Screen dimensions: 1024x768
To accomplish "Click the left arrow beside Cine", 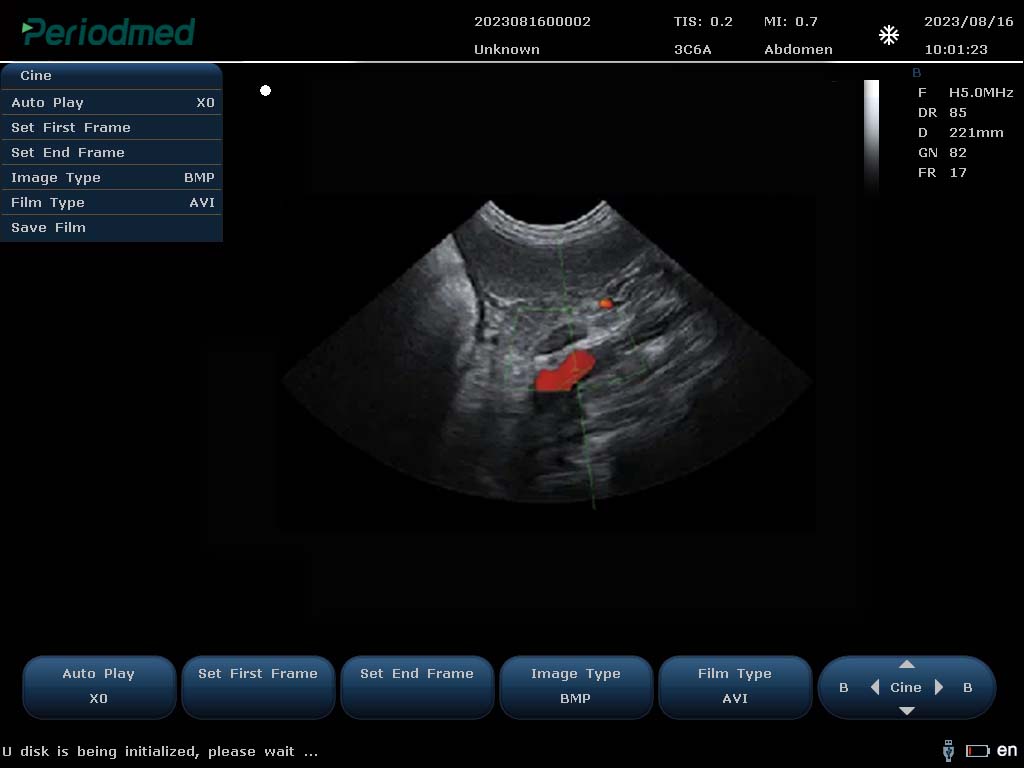I will click(875, 687).
